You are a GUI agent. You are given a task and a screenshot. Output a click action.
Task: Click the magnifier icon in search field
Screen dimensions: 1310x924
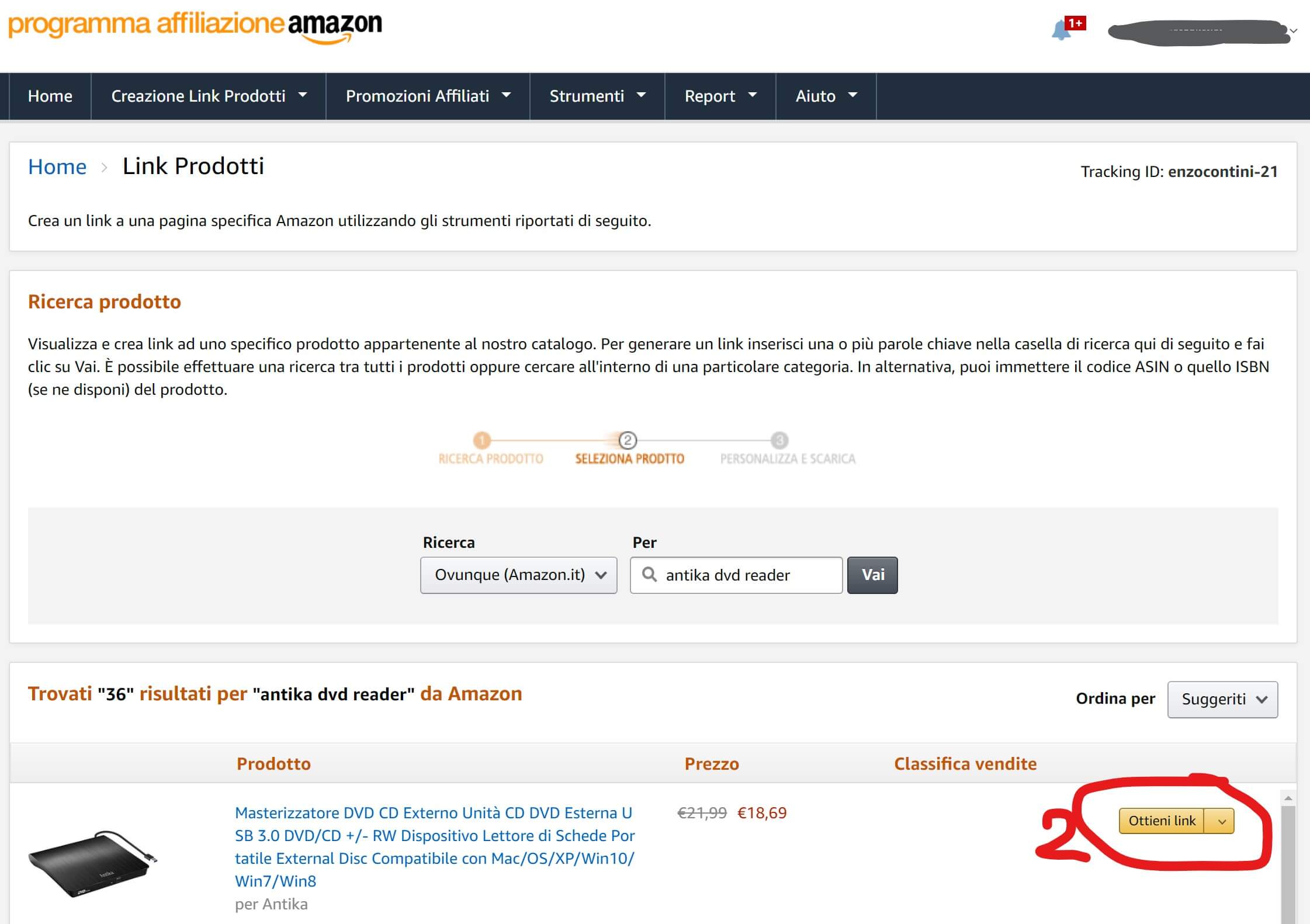pos(649,575)
